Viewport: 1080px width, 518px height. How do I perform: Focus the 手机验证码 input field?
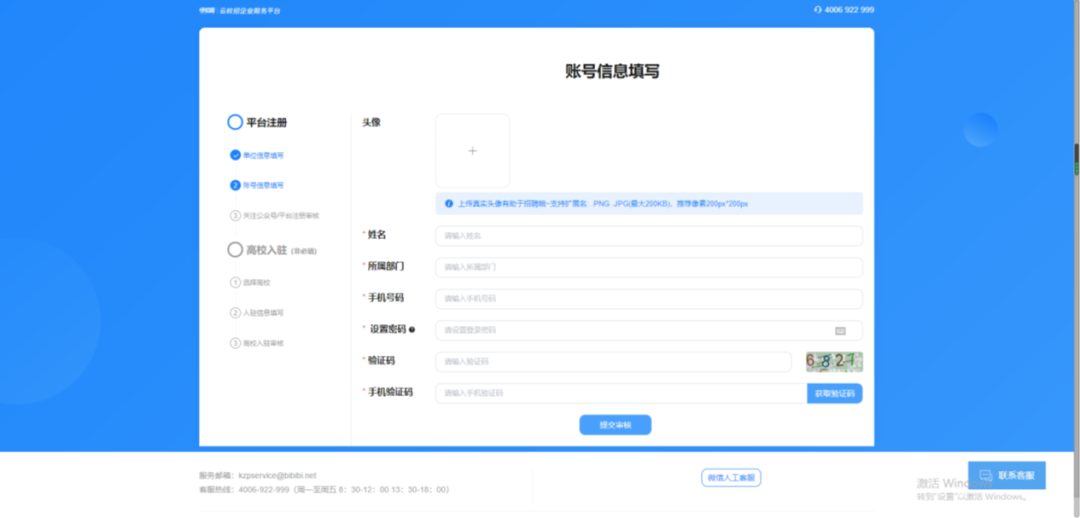pyautogui.click(x=621, y=393)
